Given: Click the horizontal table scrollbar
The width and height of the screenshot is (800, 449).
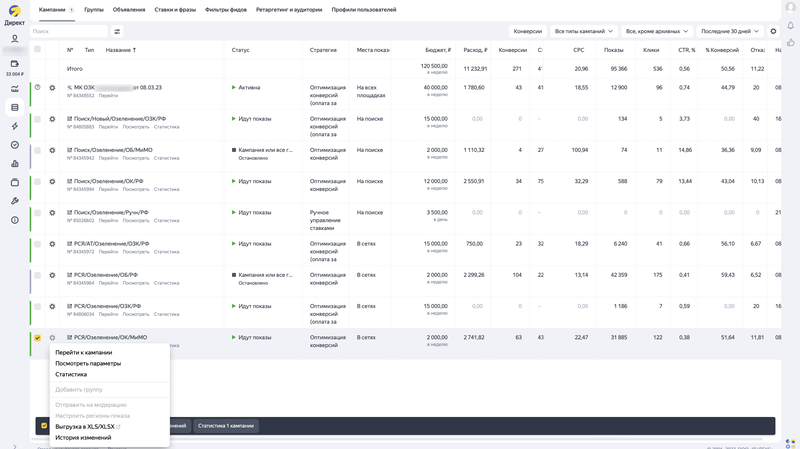Looking at the screenshot, I should pyautogui.click(x=397, y=439).
